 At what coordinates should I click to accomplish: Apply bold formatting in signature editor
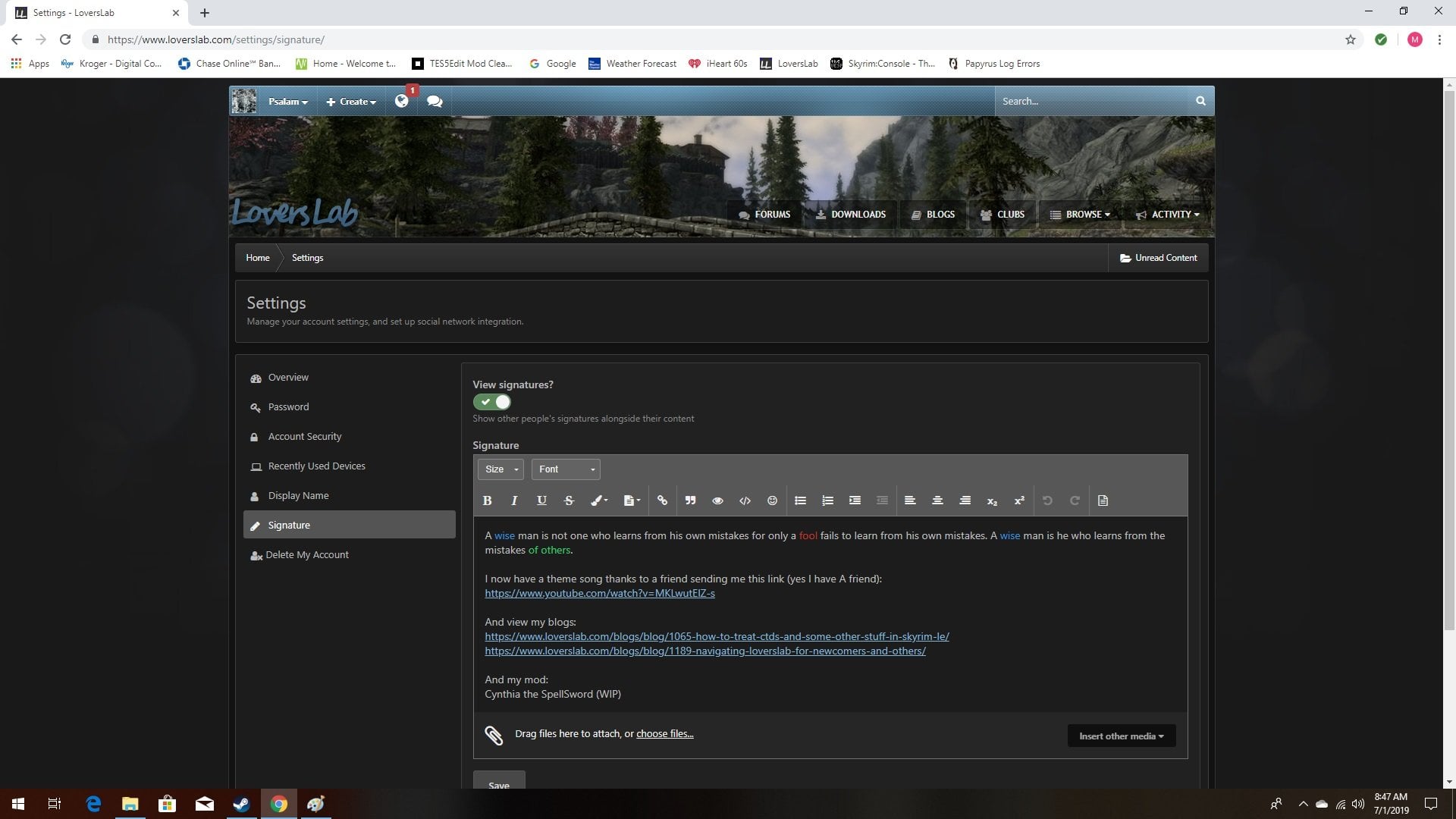[488, 500]
